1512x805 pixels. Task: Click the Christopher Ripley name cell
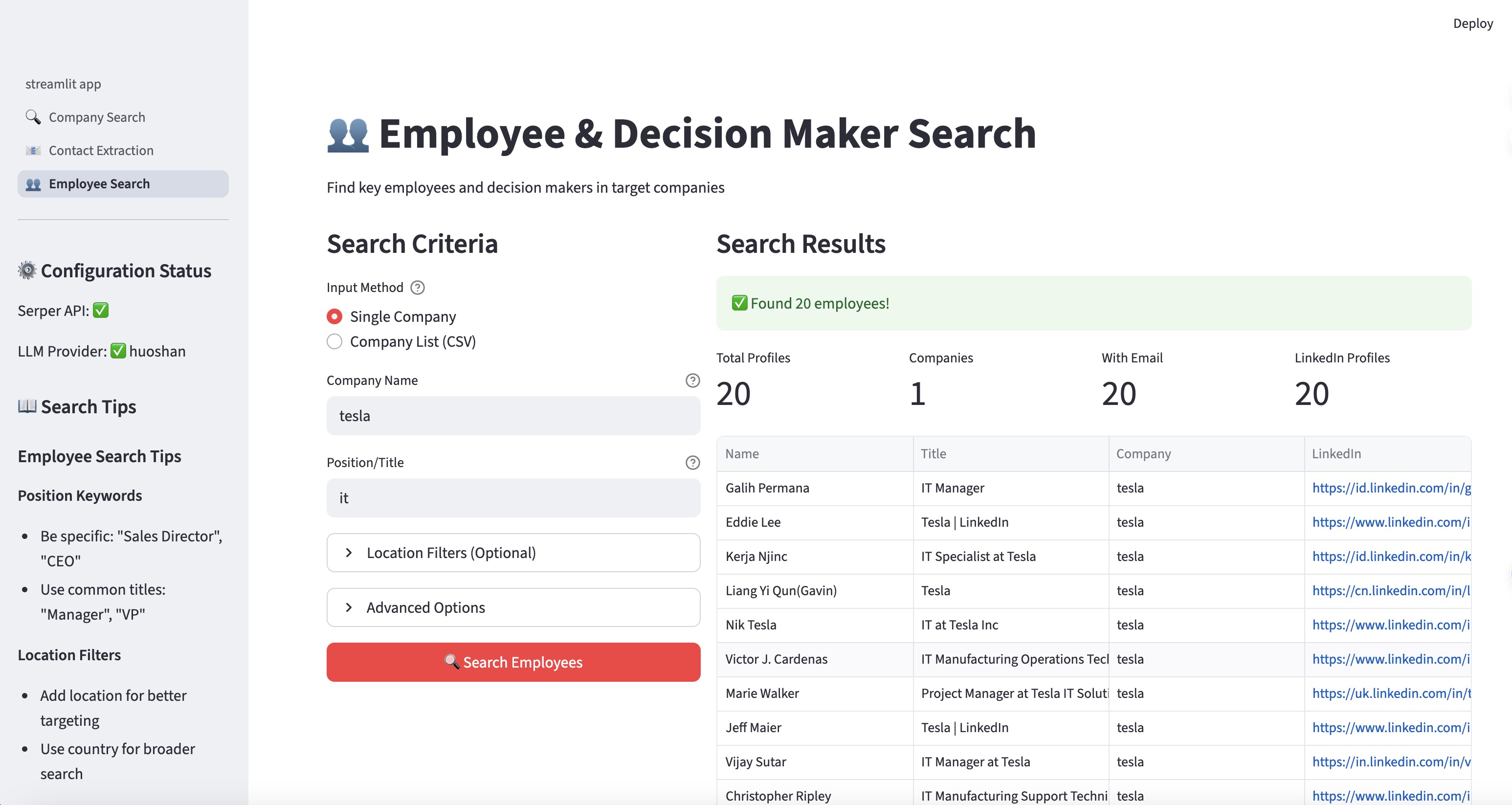(x=815, y=794)
